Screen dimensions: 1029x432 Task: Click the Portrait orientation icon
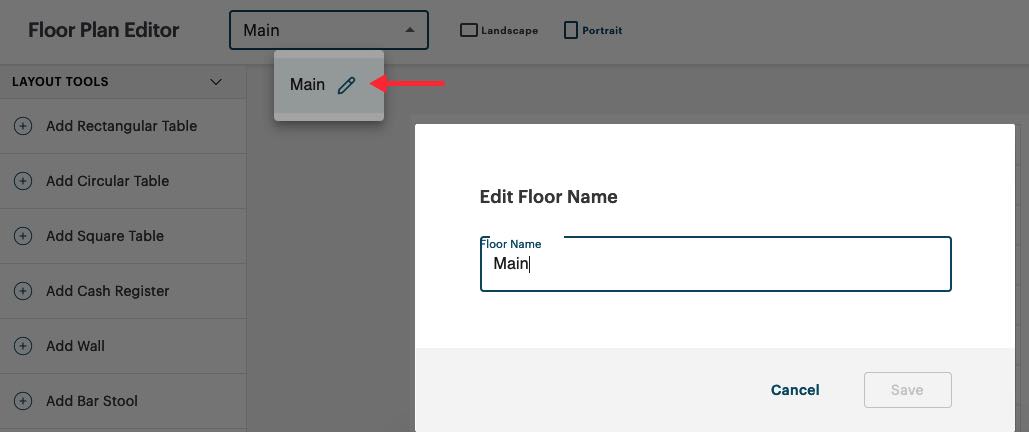coord(571,30)
